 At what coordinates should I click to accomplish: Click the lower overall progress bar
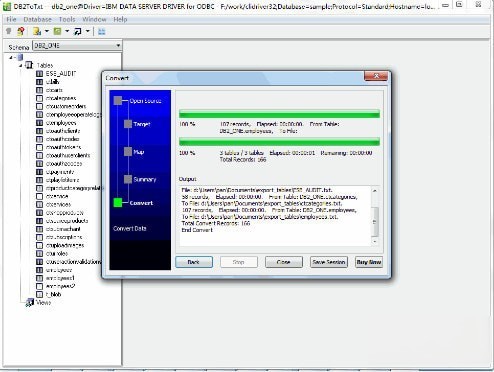click(x=279, y=142)
